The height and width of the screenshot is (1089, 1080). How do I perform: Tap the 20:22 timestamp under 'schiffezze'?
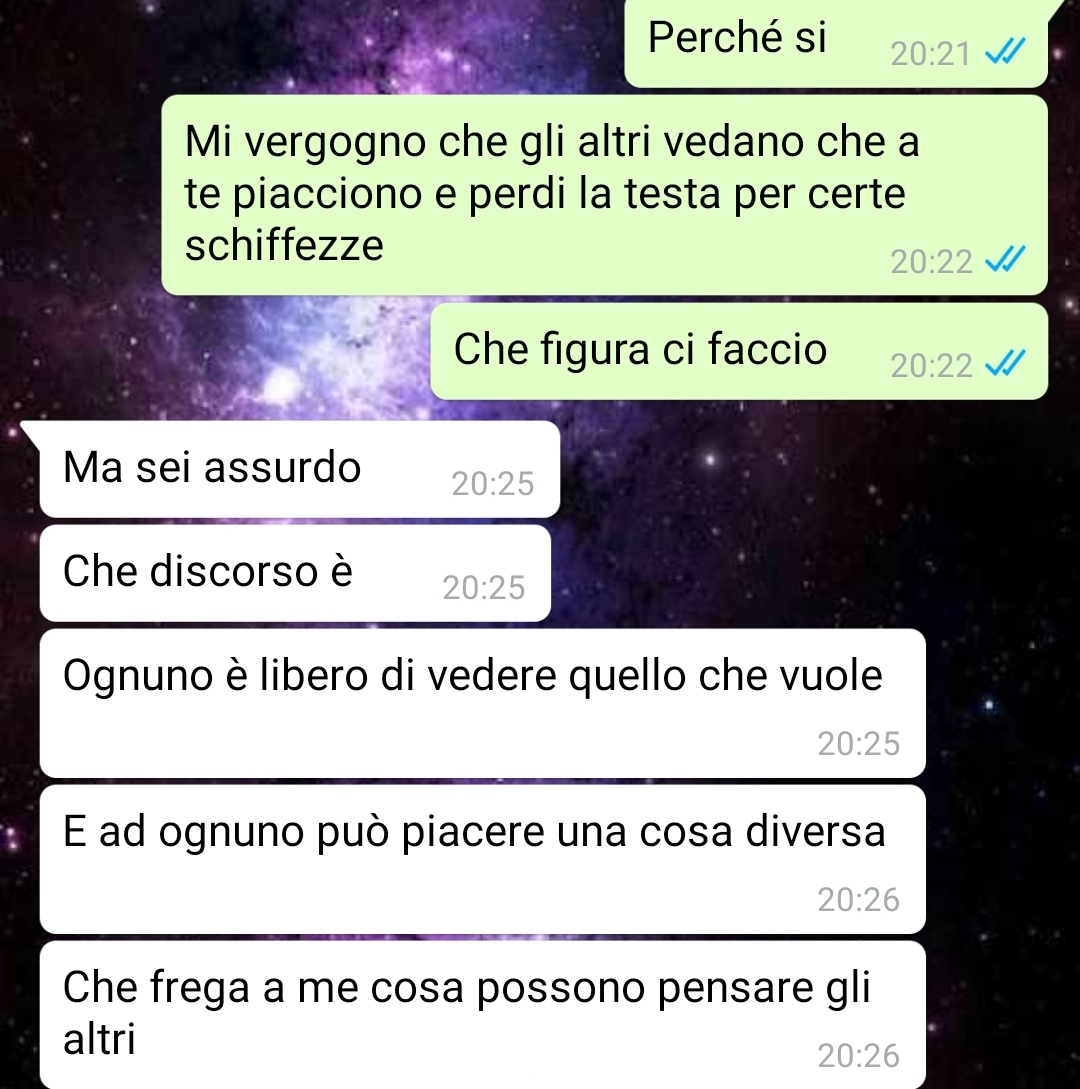tap(931, 262)
